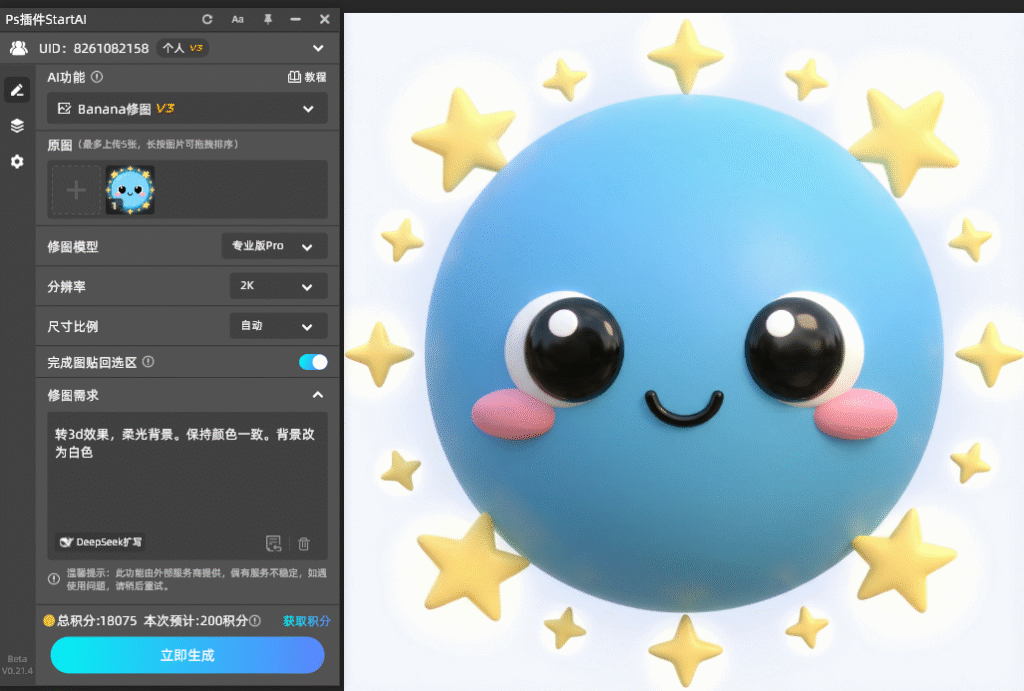Open the layers stack icon in the sidebar
1024x691 pixels.
coord(17,126)
